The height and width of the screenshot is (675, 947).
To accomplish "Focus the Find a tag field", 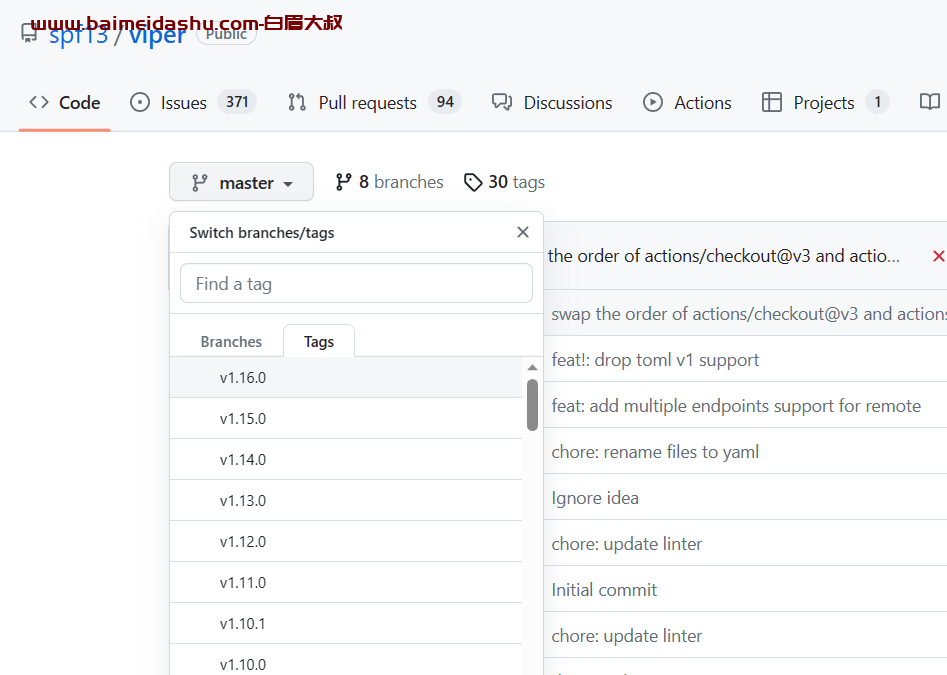I will pyautogui.click(x=356, y=283).
